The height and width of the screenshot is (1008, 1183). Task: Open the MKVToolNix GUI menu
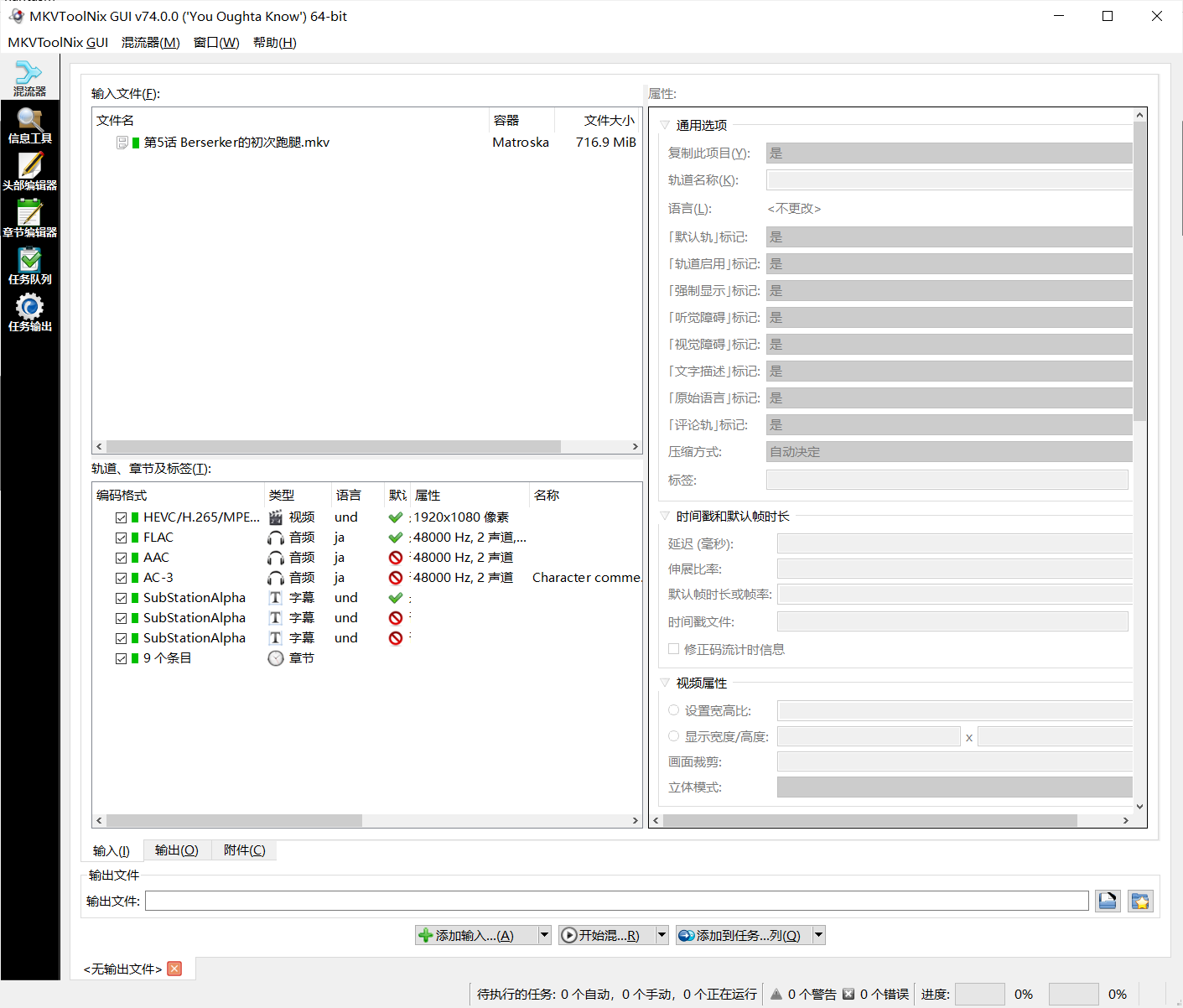[58, 42]
